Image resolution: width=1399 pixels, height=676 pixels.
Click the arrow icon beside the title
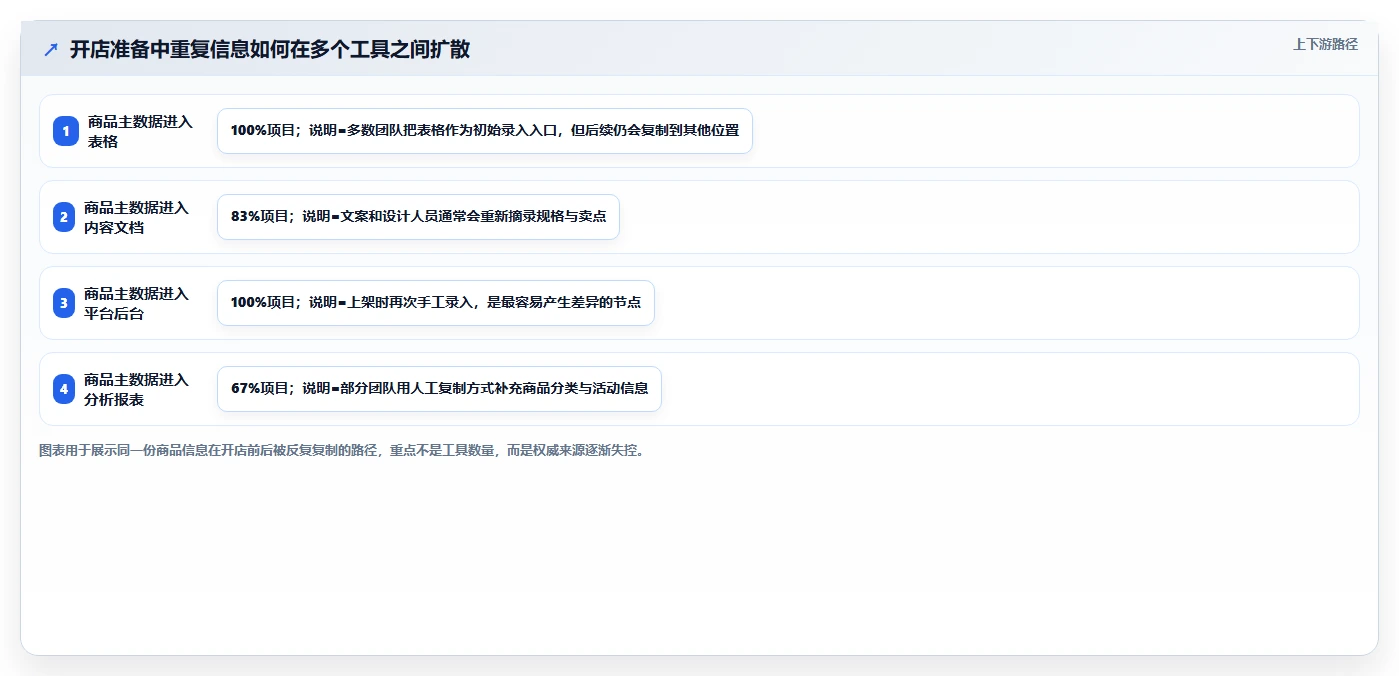click(51, 49)
